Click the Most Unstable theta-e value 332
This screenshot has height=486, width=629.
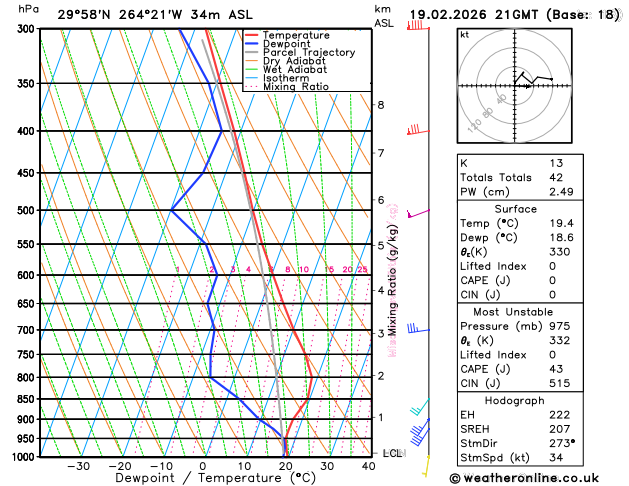point(560,340)
